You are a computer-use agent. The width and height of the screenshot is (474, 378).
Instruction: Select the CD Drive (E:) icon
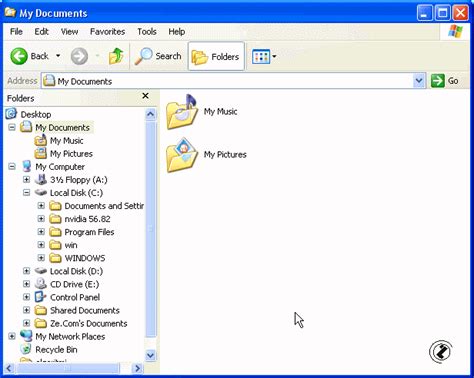pyautogui.click(x=41, y=284)
